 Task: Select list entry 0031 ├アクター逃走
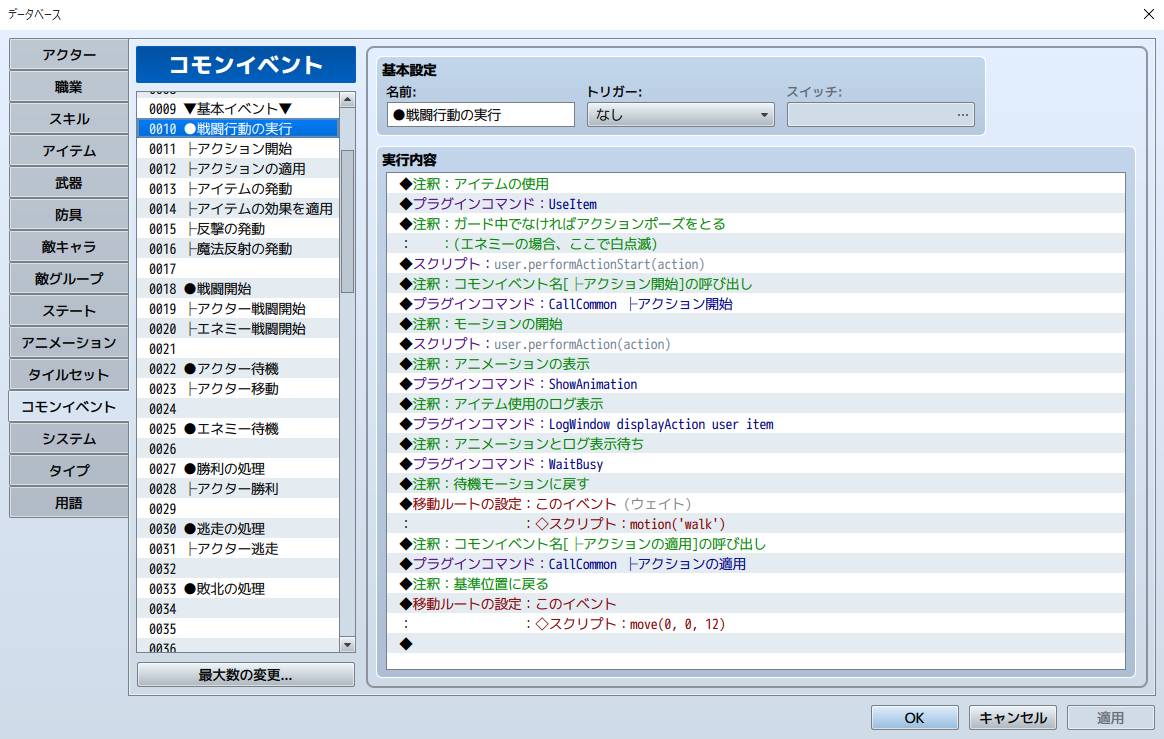click(x=238, y=550)
